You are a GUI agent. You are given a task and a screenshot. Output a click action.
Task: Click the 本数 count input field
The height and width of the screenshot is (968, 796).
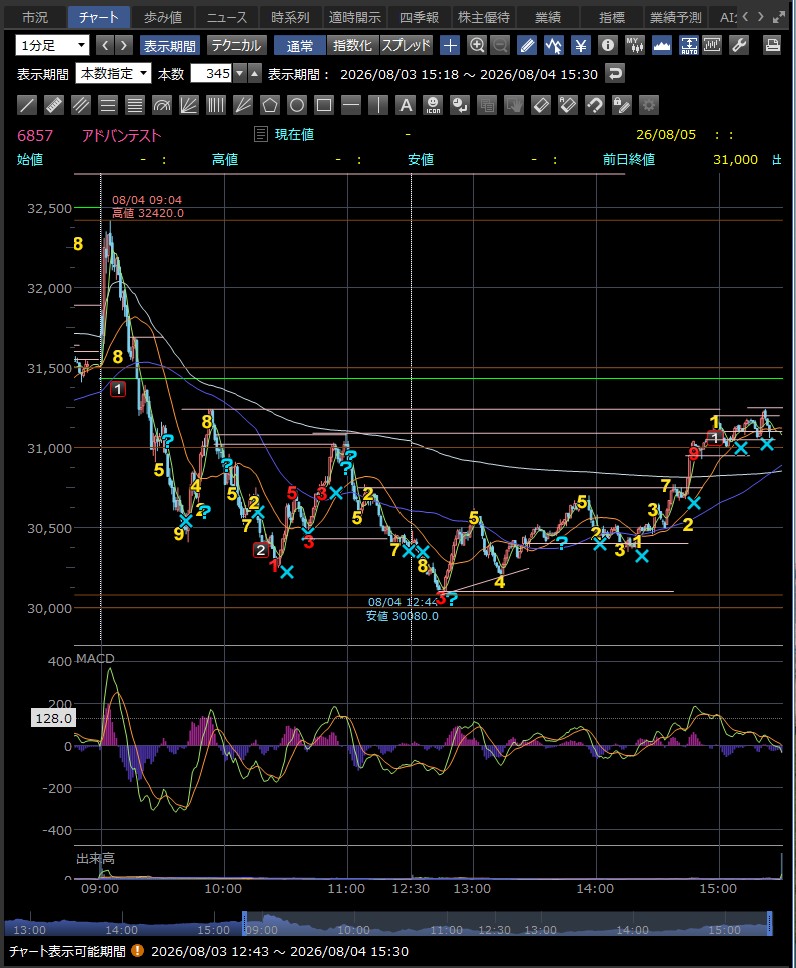pos(211,73)
